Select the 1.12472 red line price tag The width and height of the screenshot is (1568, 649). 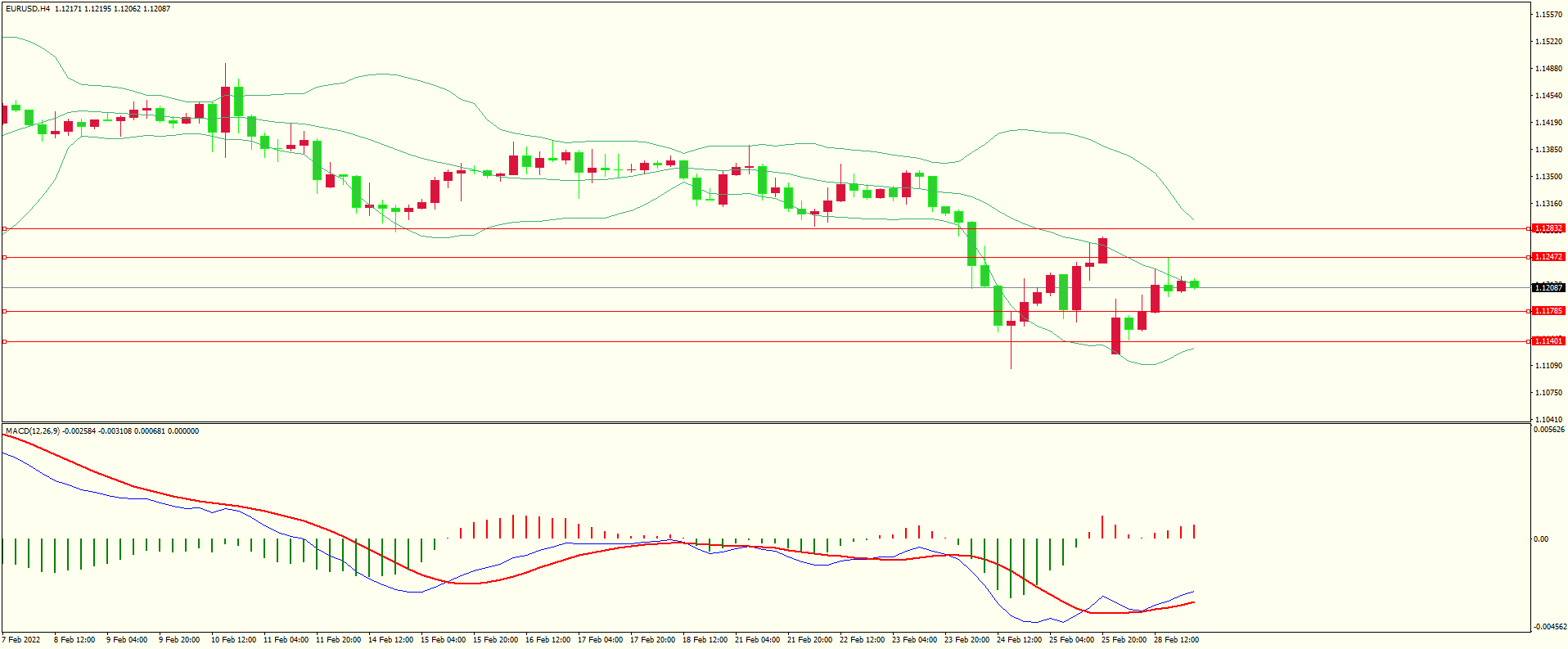1548,257
